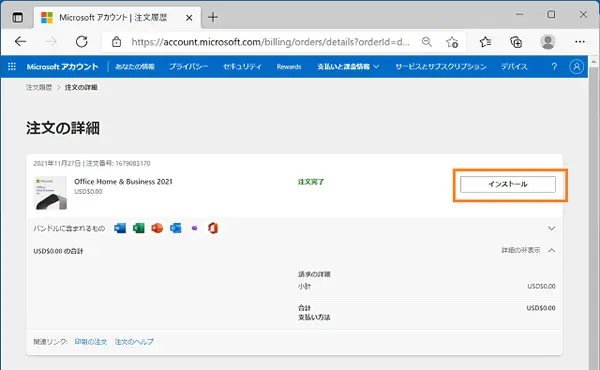Open the zoom magnifier icon in address bar
The image size is (600, 370).
pyautogui.click(x=427, y=42)
